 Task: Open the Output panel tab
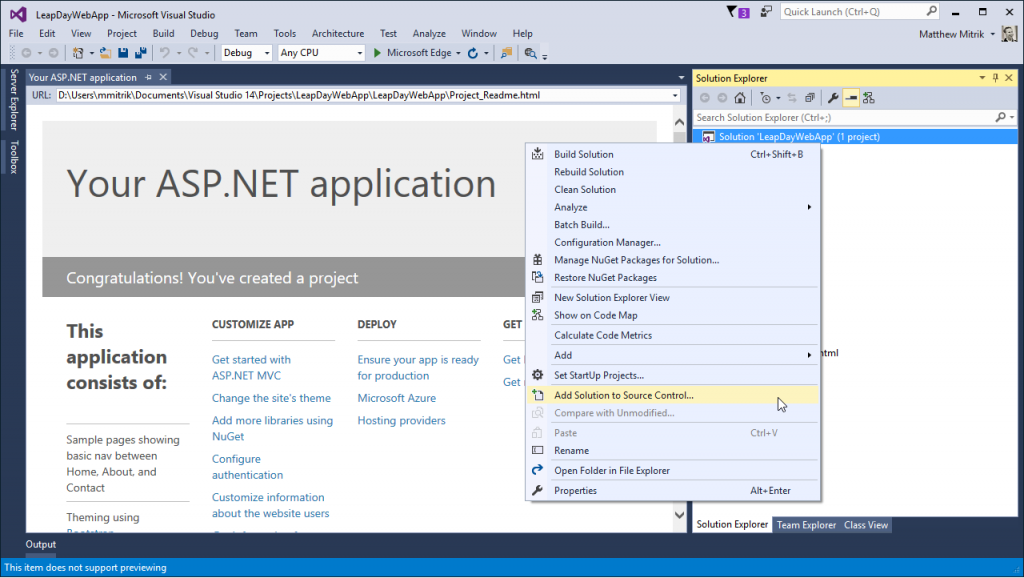click(40, 545)
